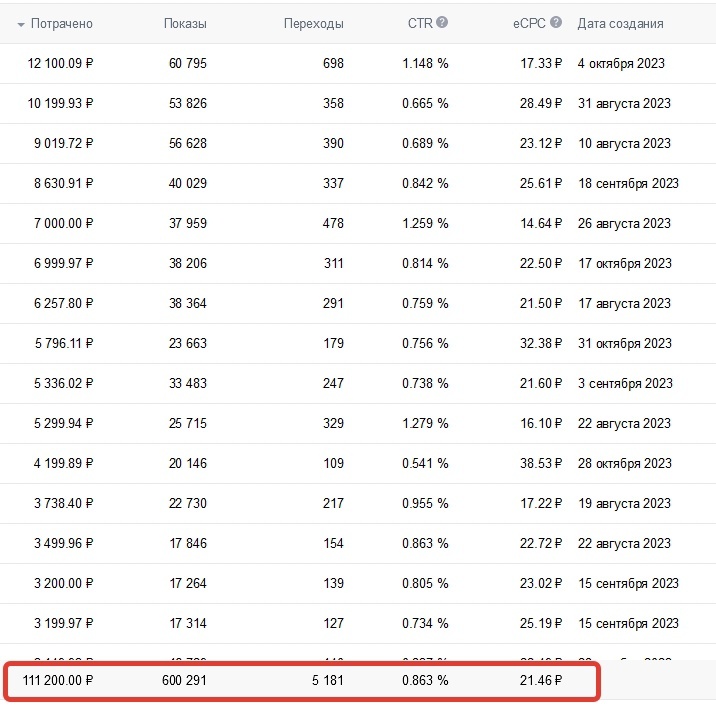
Task: Select impressions value 40 029
Action: pyautogui.click(x=188, y=184)
